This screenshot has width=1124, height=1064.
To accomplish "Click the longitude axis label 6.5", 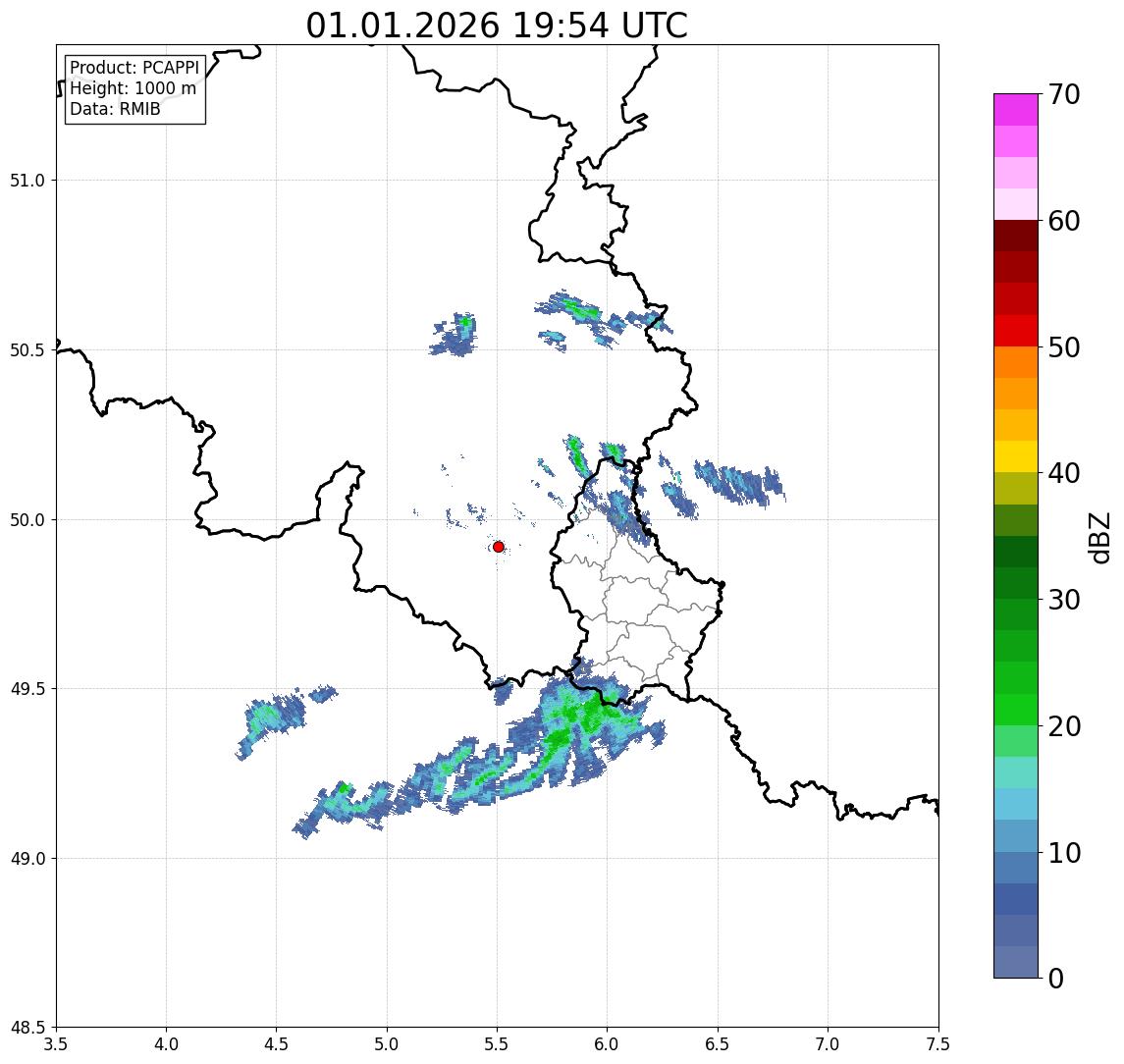I will point(718,1044).
